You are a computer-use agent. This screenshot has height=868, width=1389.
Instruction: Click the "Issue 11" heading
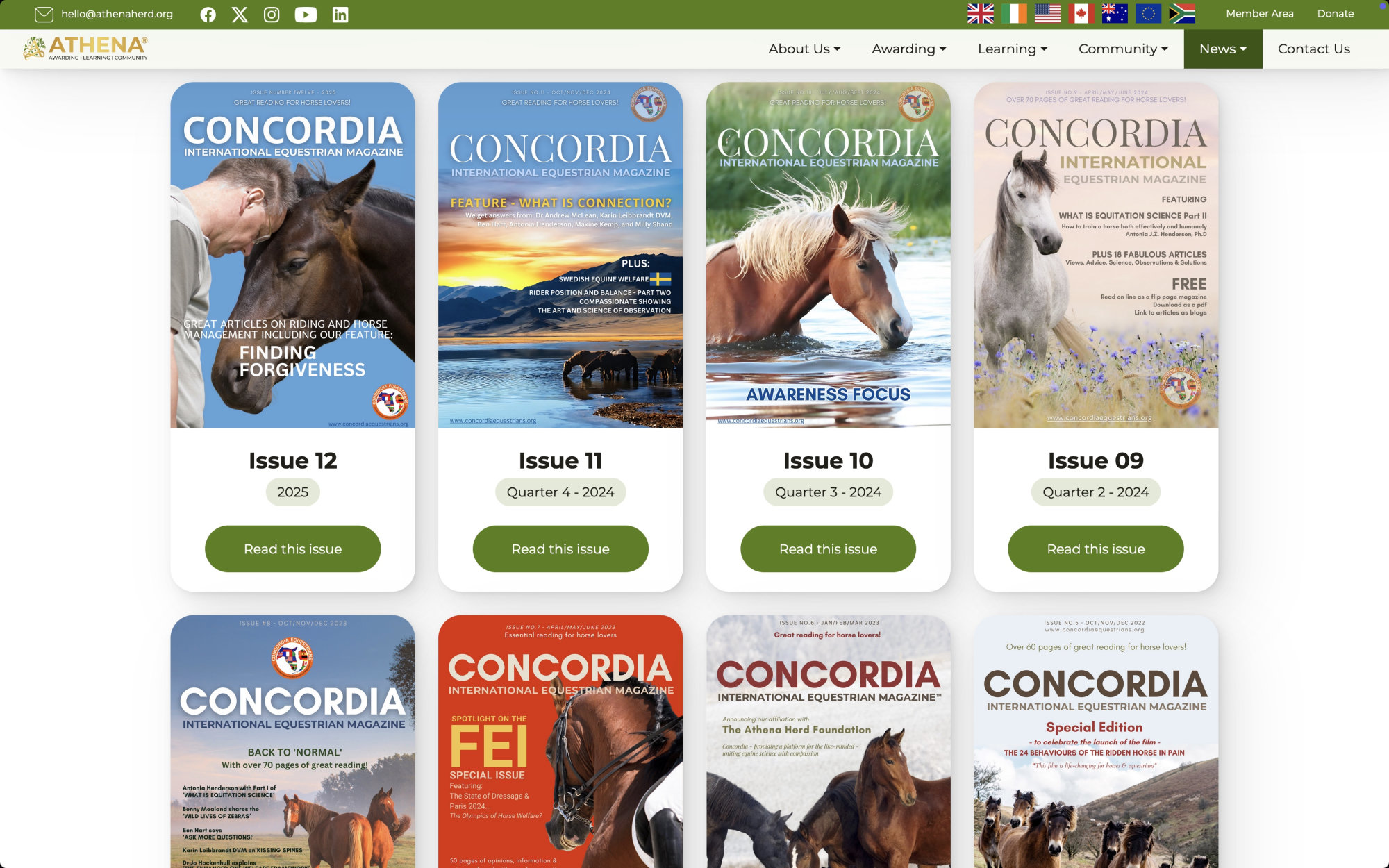[560, 460]
